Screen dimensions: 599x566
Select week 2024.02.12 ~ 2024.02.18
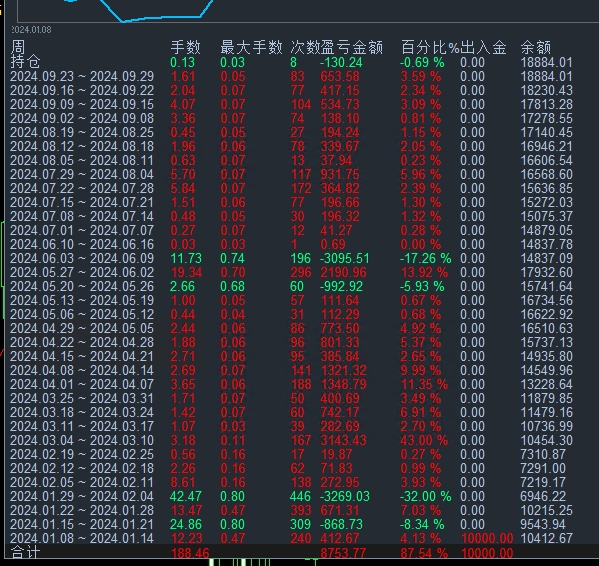click(x=82, y=469)
